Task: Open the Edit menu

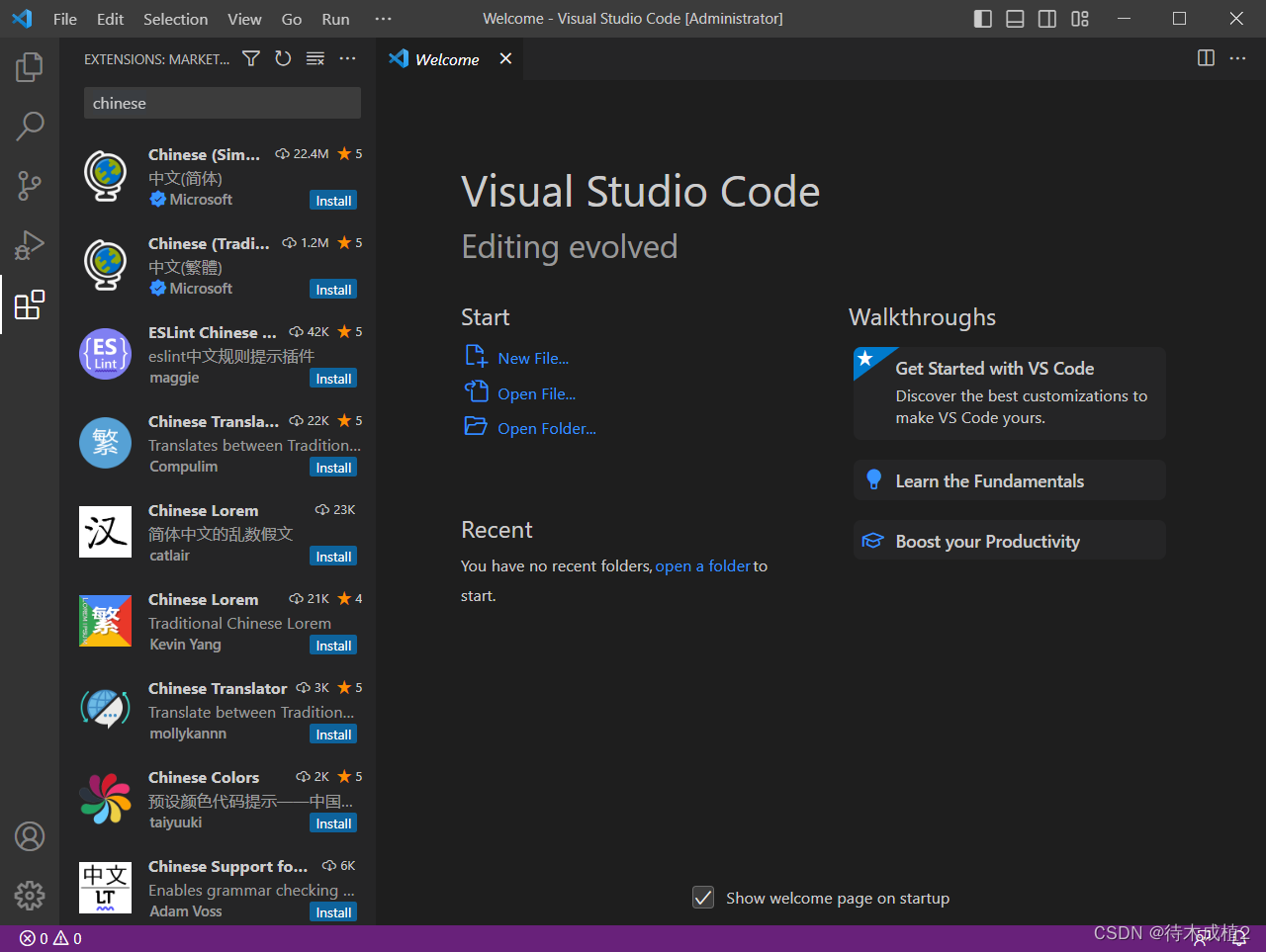Action: point(110,19)
